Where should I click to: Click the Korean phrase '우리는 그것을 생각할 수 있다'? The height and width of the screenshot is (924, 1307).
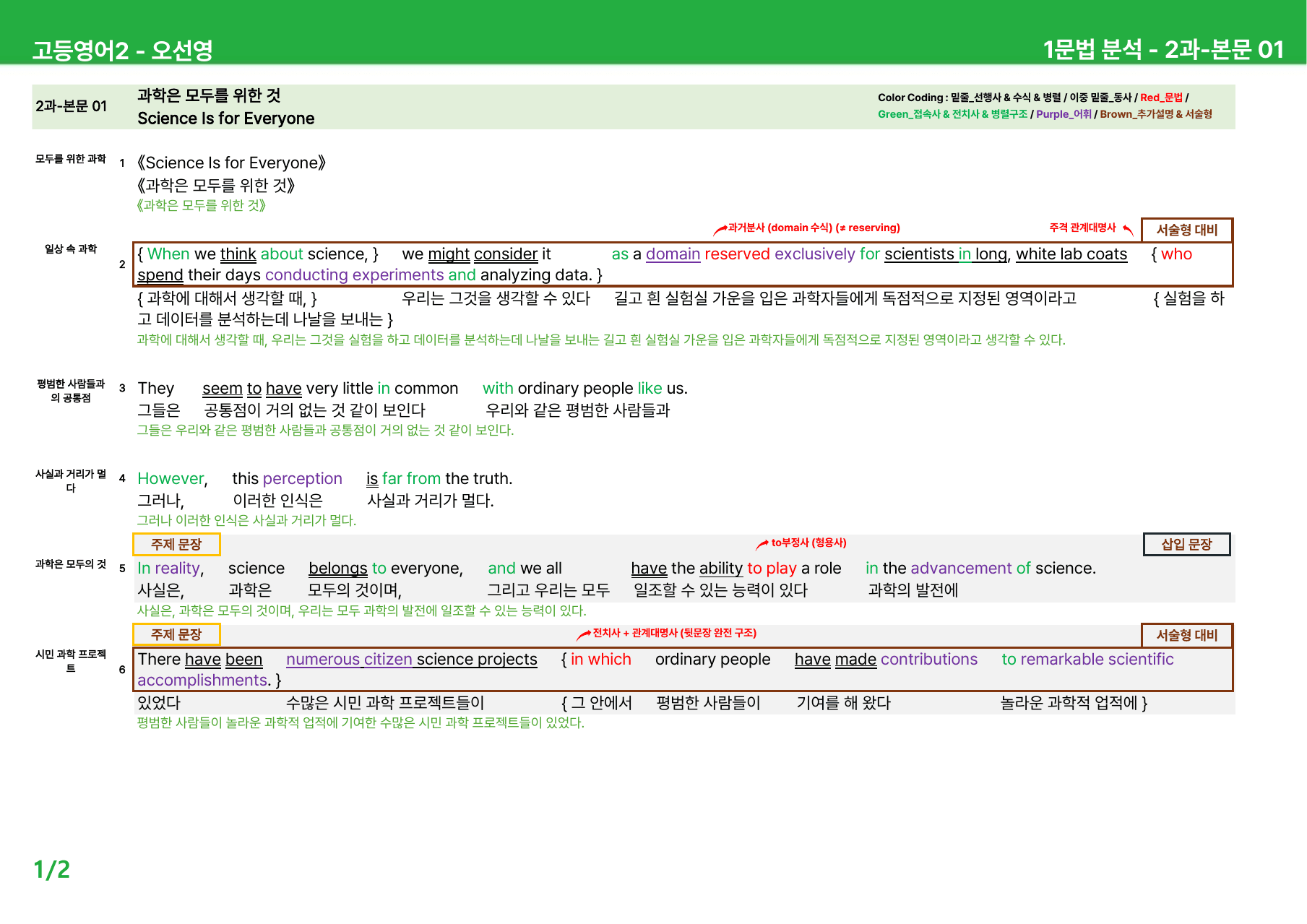tap(496, 298)
